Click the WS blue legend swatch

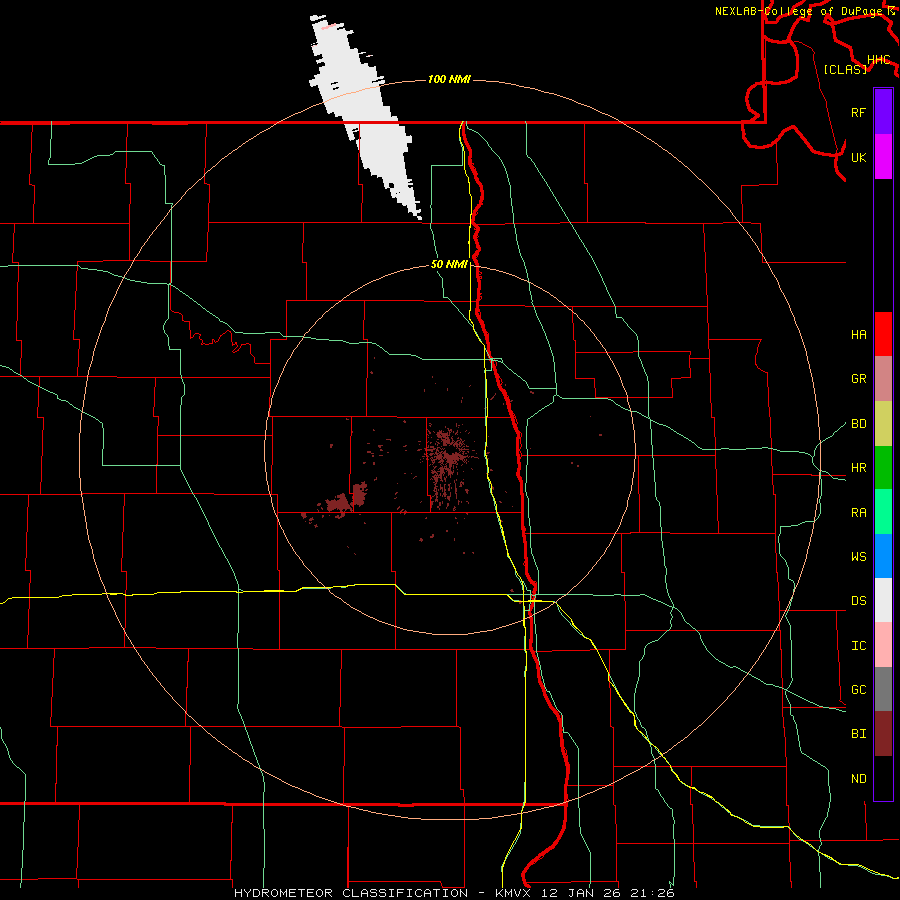point(883,556)
